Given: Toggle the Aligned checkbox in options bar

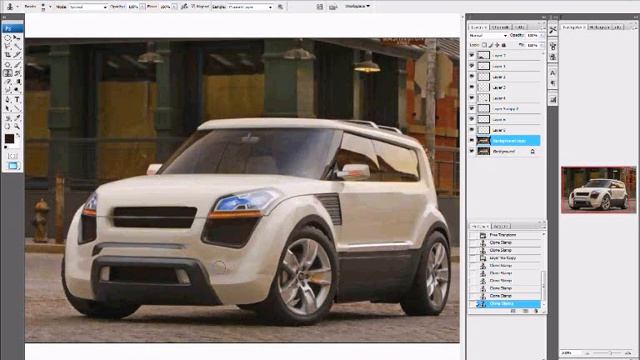Looking at the screenshot, I should (193, 7).
